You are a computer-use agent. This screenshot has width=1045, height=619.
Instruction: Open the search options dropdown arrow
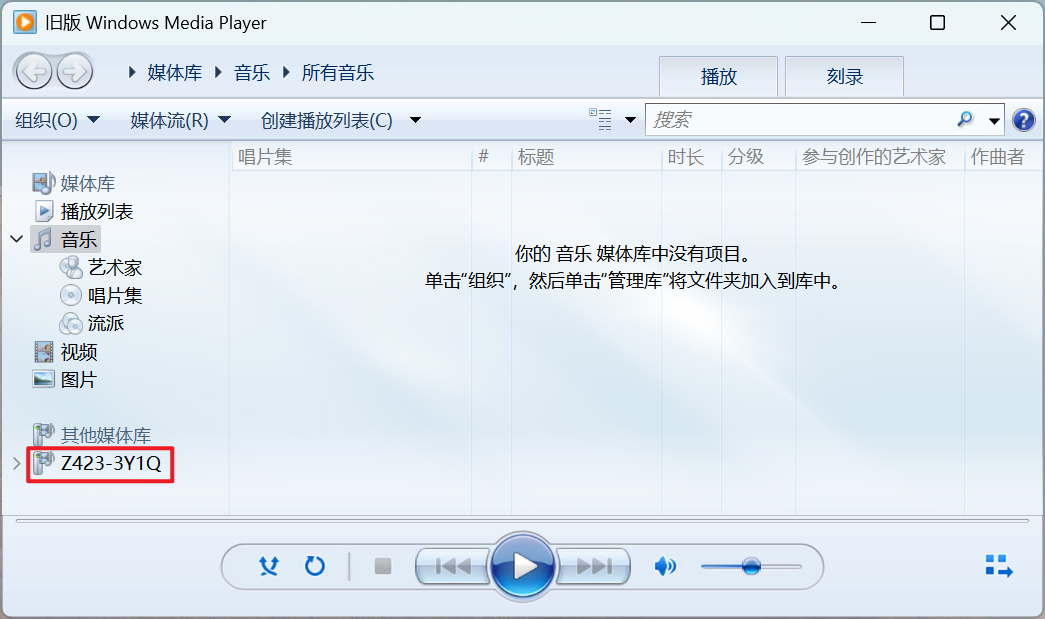994,121
